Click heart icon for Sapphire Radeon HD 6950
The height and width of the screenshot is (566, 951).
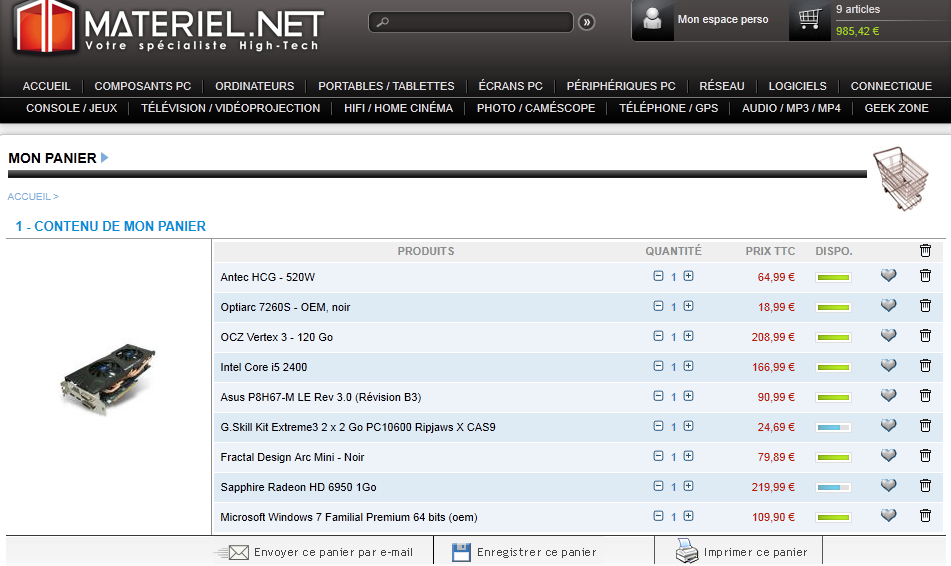(888, 487)
